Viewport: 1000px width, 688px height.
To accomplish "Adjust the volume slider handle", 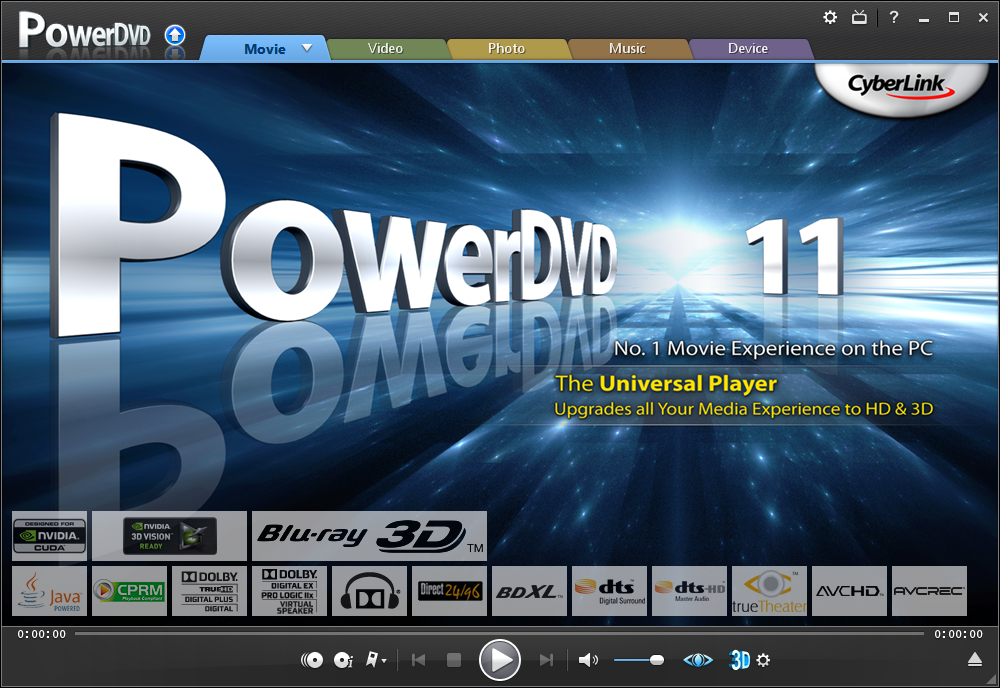I will pyautogui.click(x=657, y=660).
